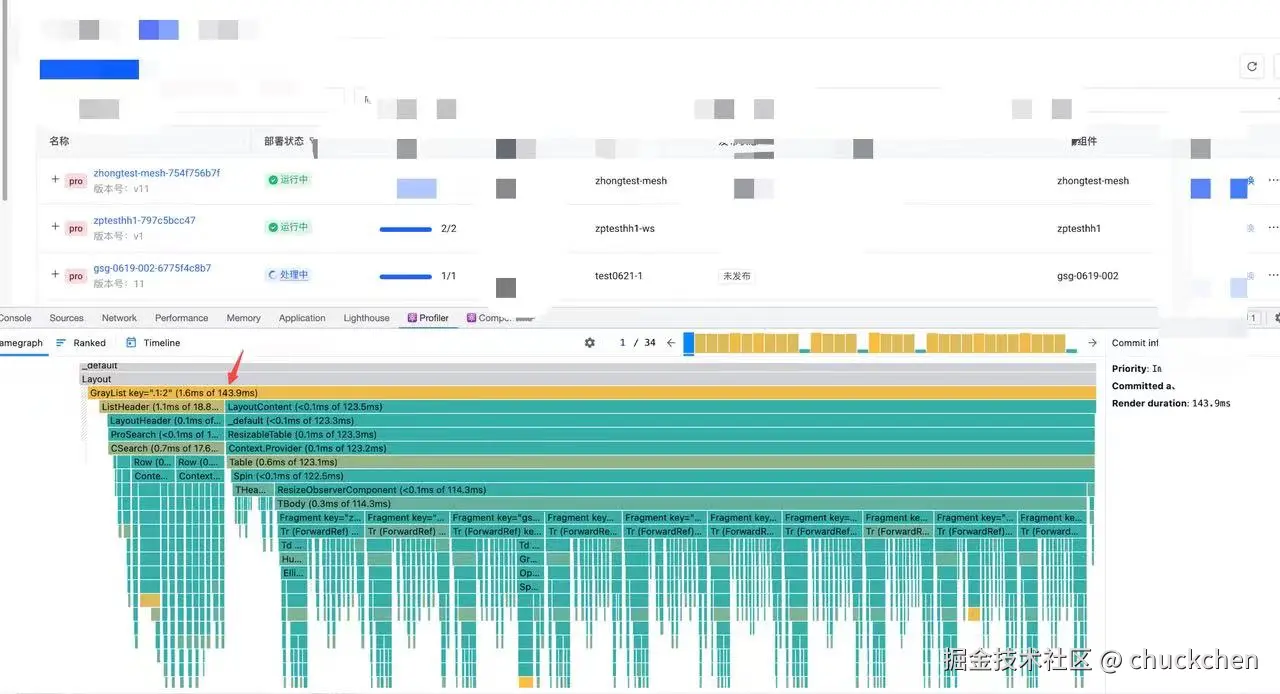Screen dimensions: 1280x694
Task: Click the 名称 column header
Action: point(60,142)
